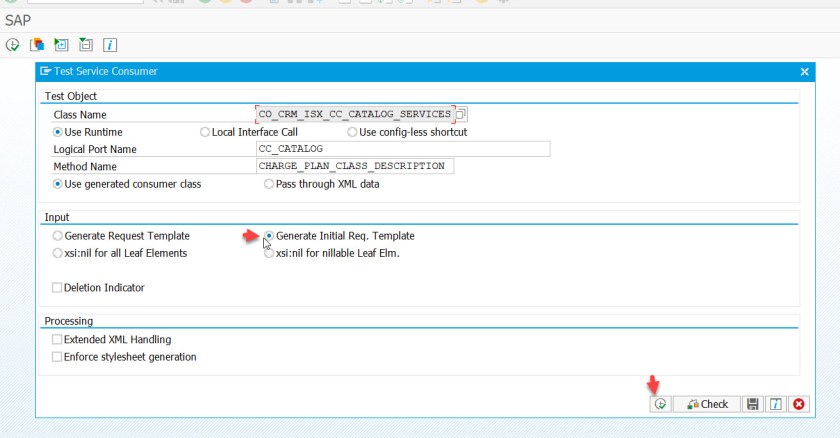
Task: Select Pass through XML data option
Action: [x=269, y=184]
